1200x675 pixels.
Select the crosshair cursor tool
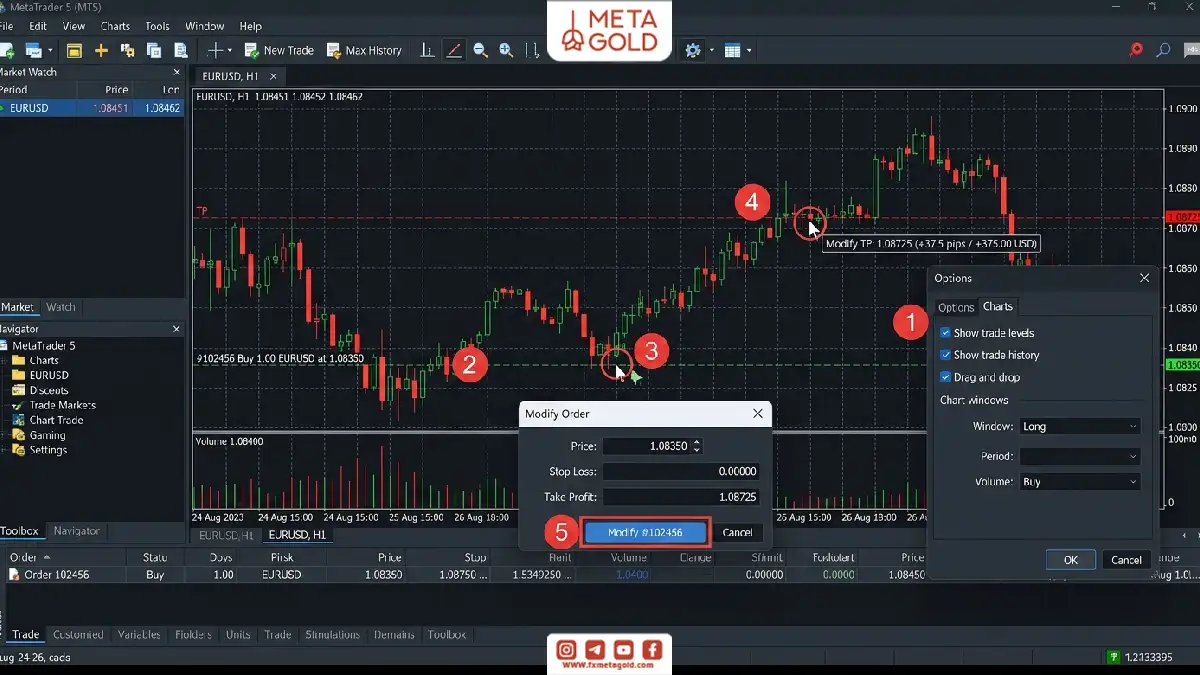[x=215, y=50]
